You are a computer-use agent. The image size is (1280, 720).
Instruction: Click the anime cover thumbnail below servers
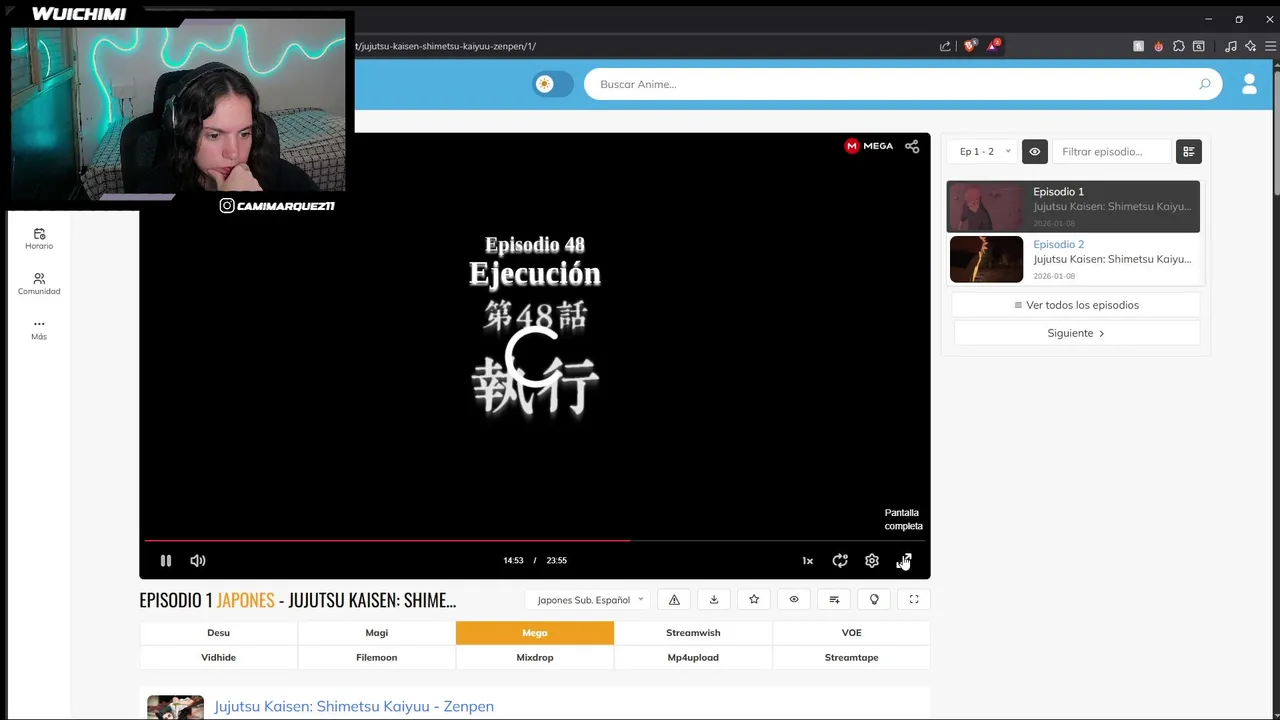pyautogui.click(x=175, y=708)
